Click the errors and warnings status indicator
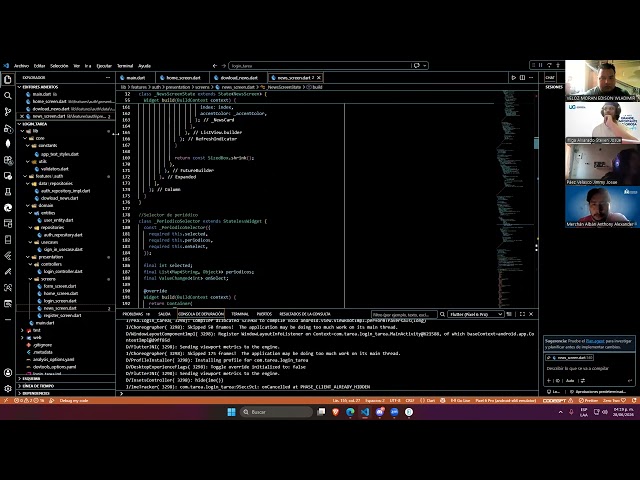Image resolution: width=640 pixels, height=480 pixels. click(x=29, y=401)
